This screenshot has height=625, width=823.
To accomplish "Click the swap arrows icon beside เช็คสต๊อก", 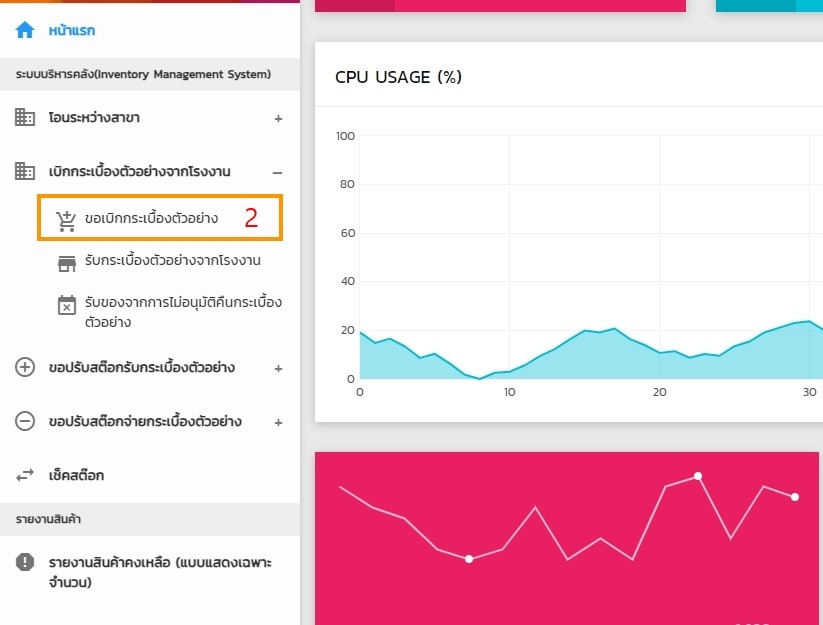I will coord(25,476).
